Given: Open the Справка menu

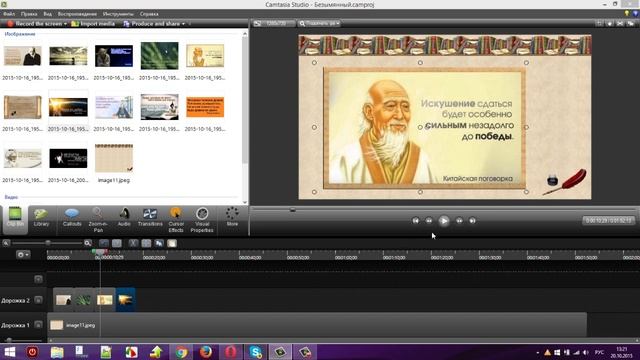Looking at the screenshot, I should [149, 14].
